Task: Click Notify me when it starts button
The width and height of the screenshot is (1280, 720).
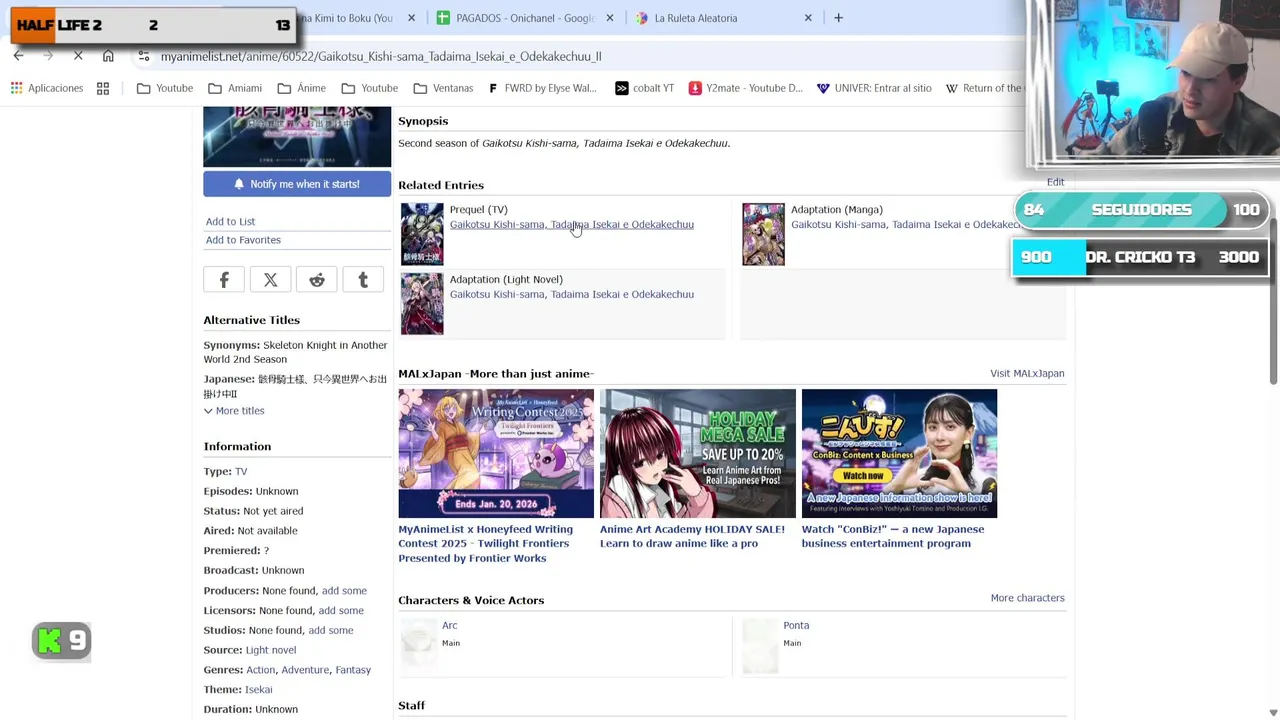Action: 297,184
